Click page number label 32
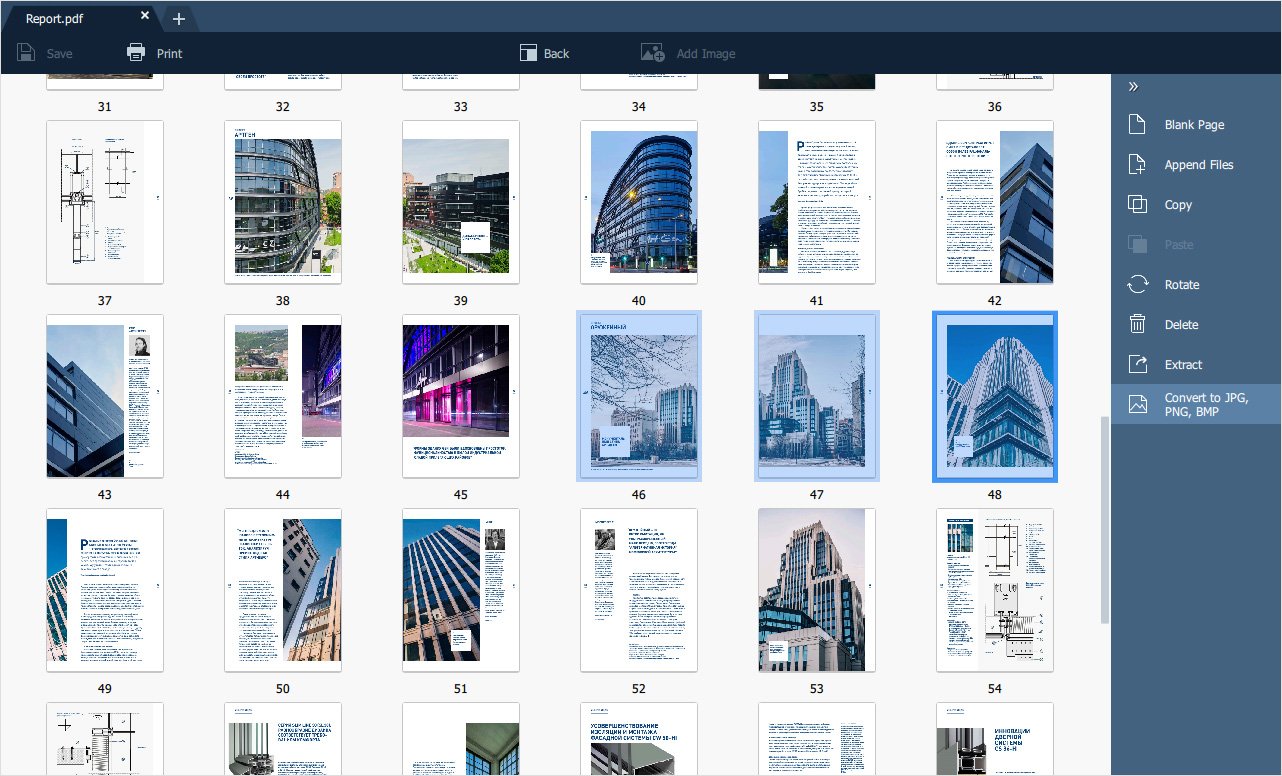Viewport: 1282px width, 776px height. point(283,107)
